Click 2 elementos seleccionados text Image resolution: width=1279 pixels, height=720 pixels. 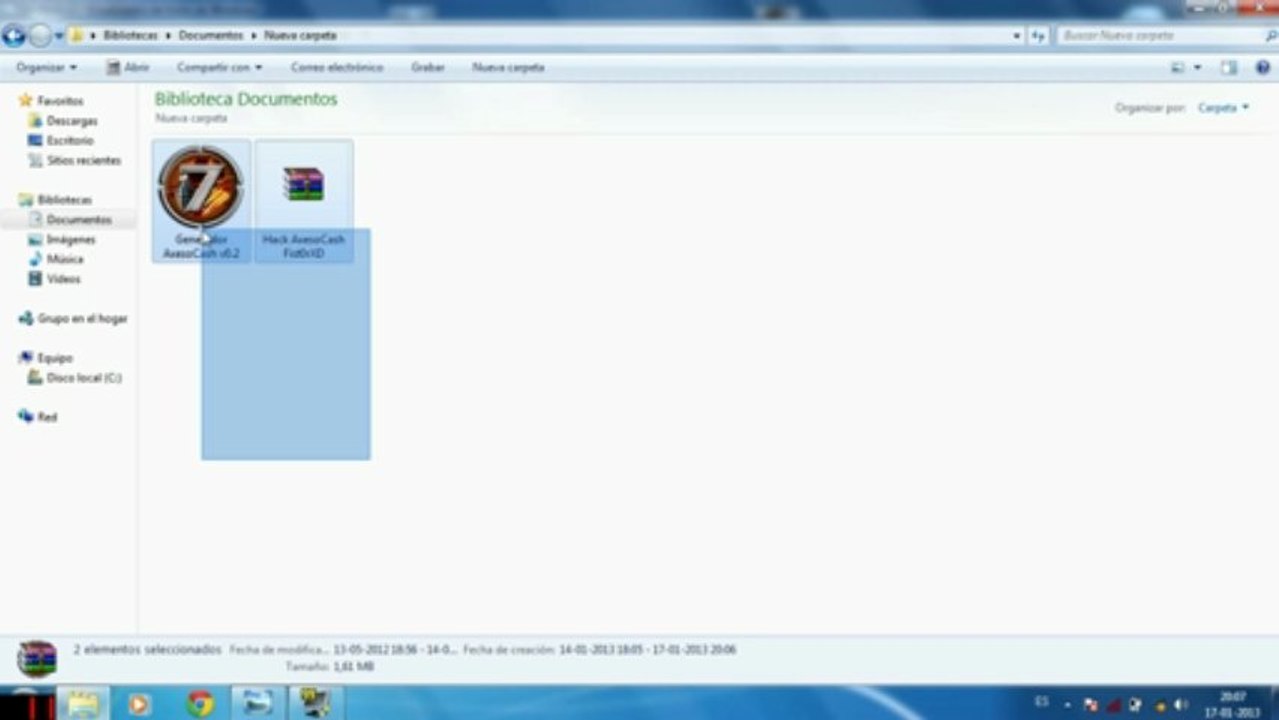[147, 650]
